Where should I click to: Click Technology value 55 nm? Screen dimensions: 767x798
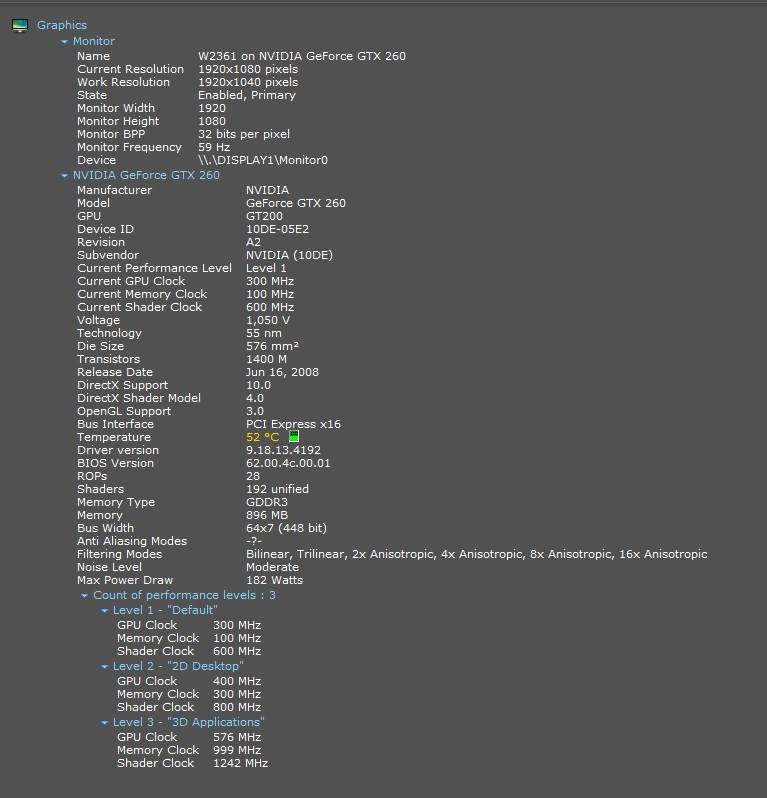point(264,333)
